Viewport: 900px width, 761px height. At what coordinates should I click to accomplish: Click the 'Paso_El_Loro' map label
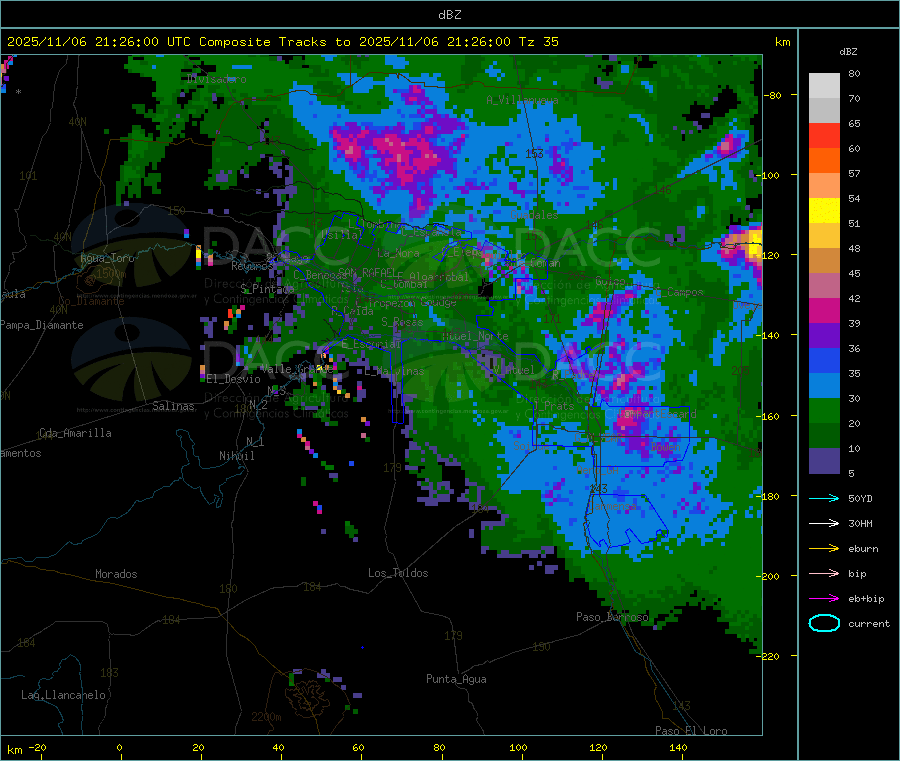point(691,731)
